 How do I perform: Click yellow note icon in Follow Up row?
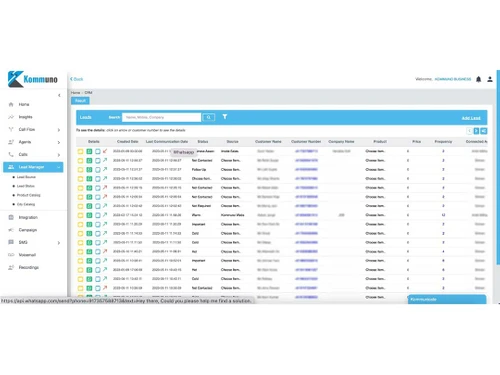point(80,170)
